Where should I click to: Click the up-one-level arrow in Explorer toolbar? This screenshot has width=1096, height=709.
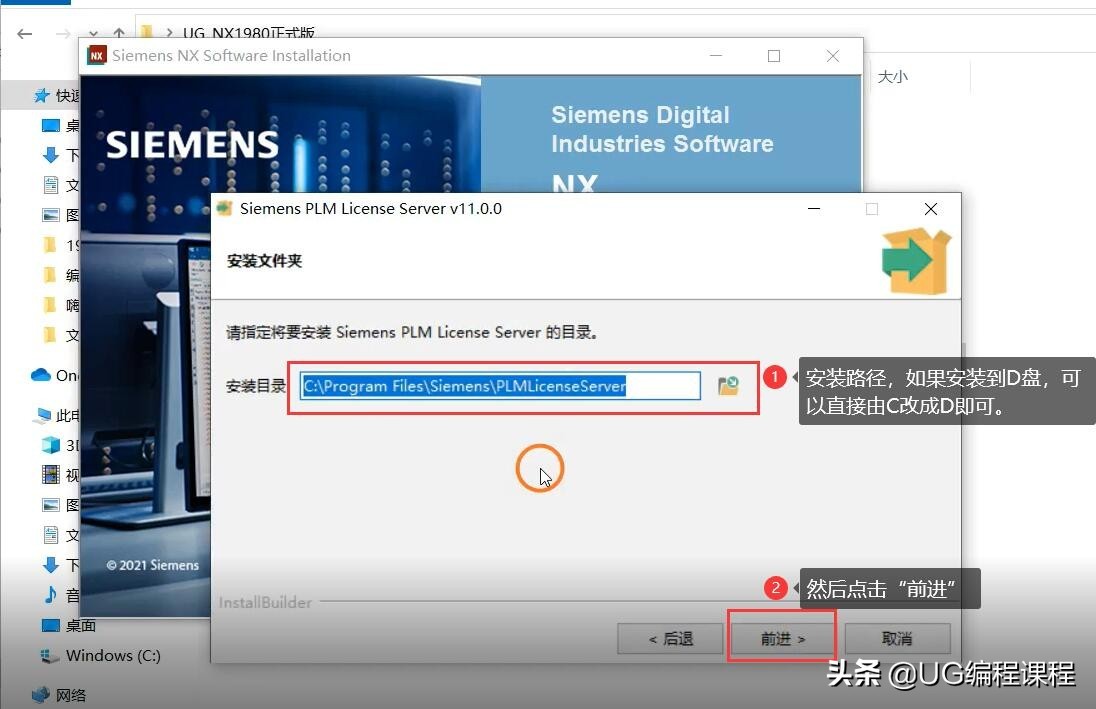pos(119,32)
